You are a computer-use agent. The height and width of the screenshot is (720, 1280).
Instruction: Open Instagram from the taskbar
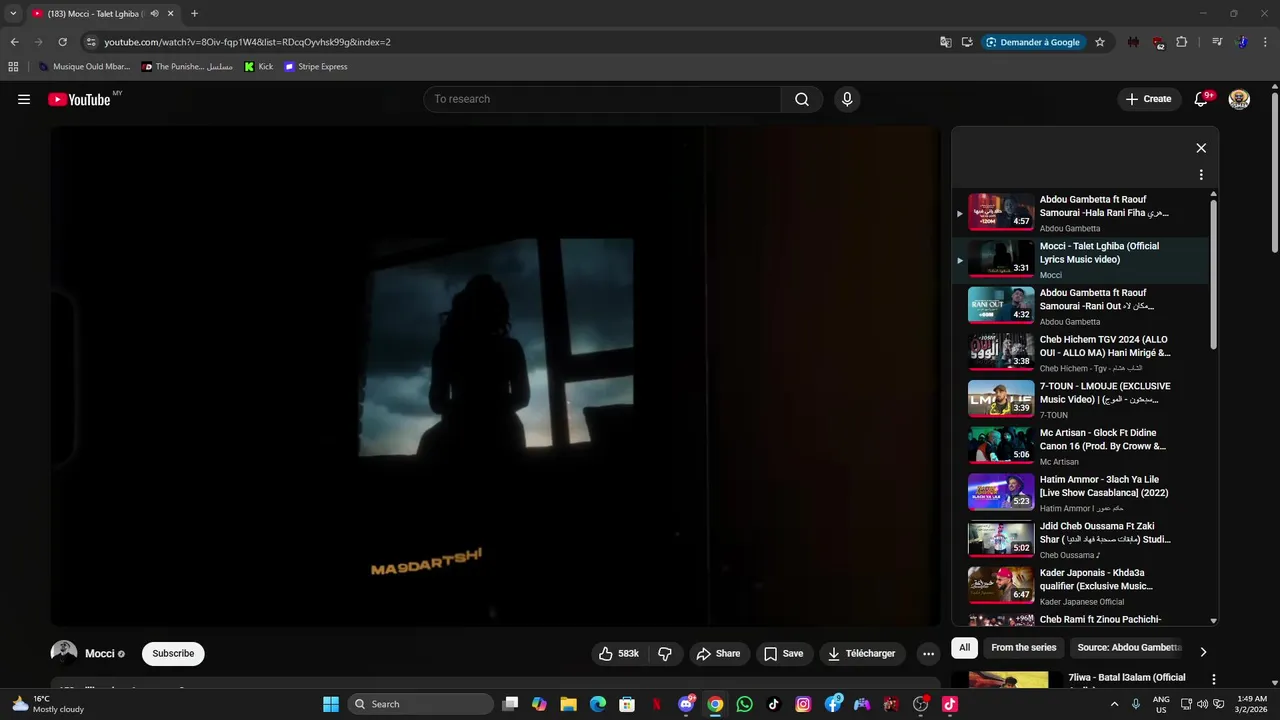click(803, 704)
